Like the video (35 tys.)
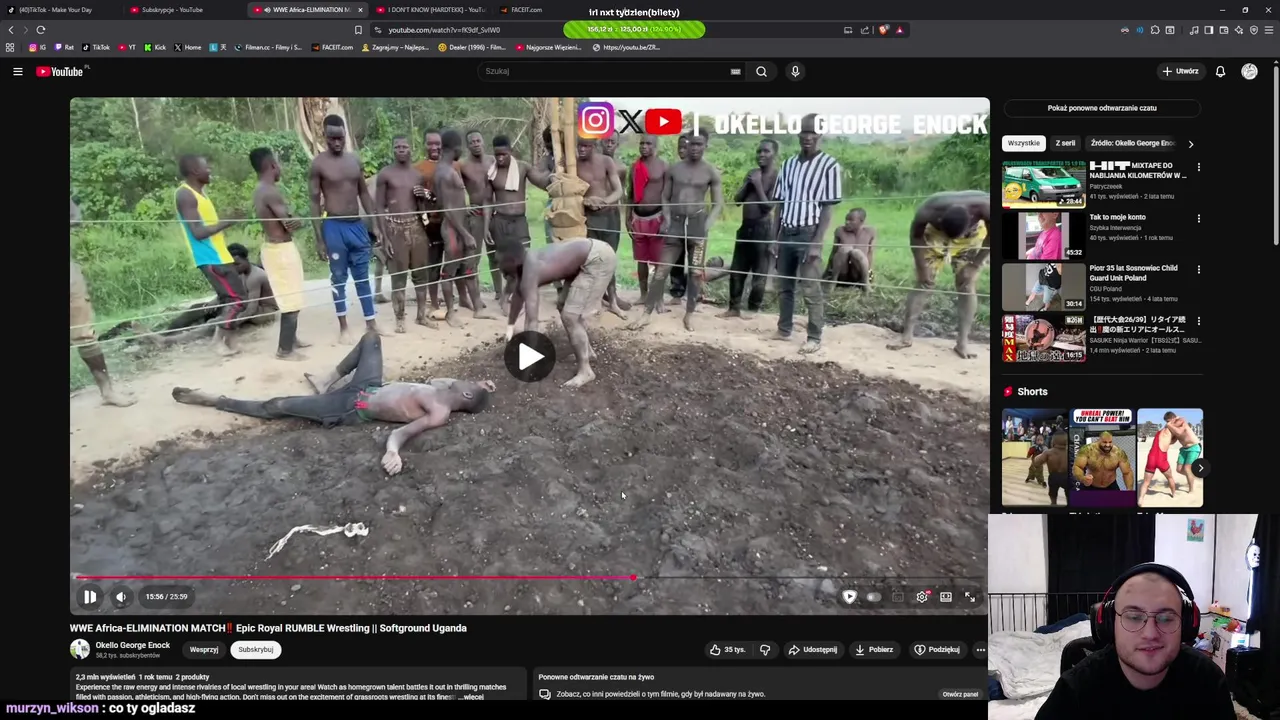Viewport: 1280px width, 720px height. [x=727, y=650]
